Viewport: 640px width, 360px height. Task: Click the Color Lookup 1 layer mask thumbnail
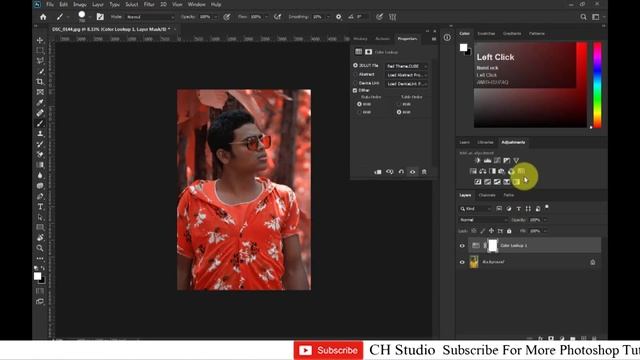493,245
